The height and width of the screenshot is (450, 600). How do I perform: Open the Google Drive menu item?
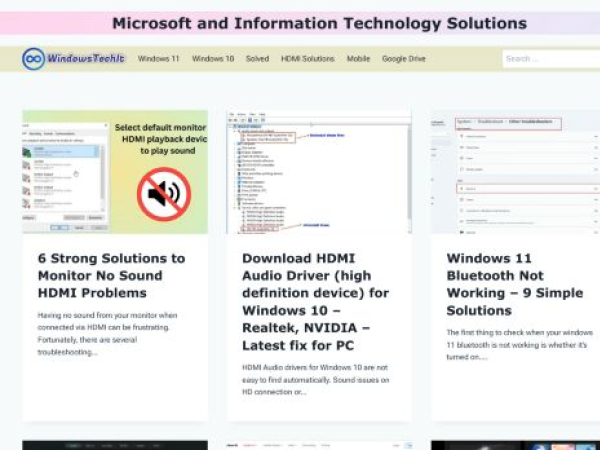(x=404, y=59)
